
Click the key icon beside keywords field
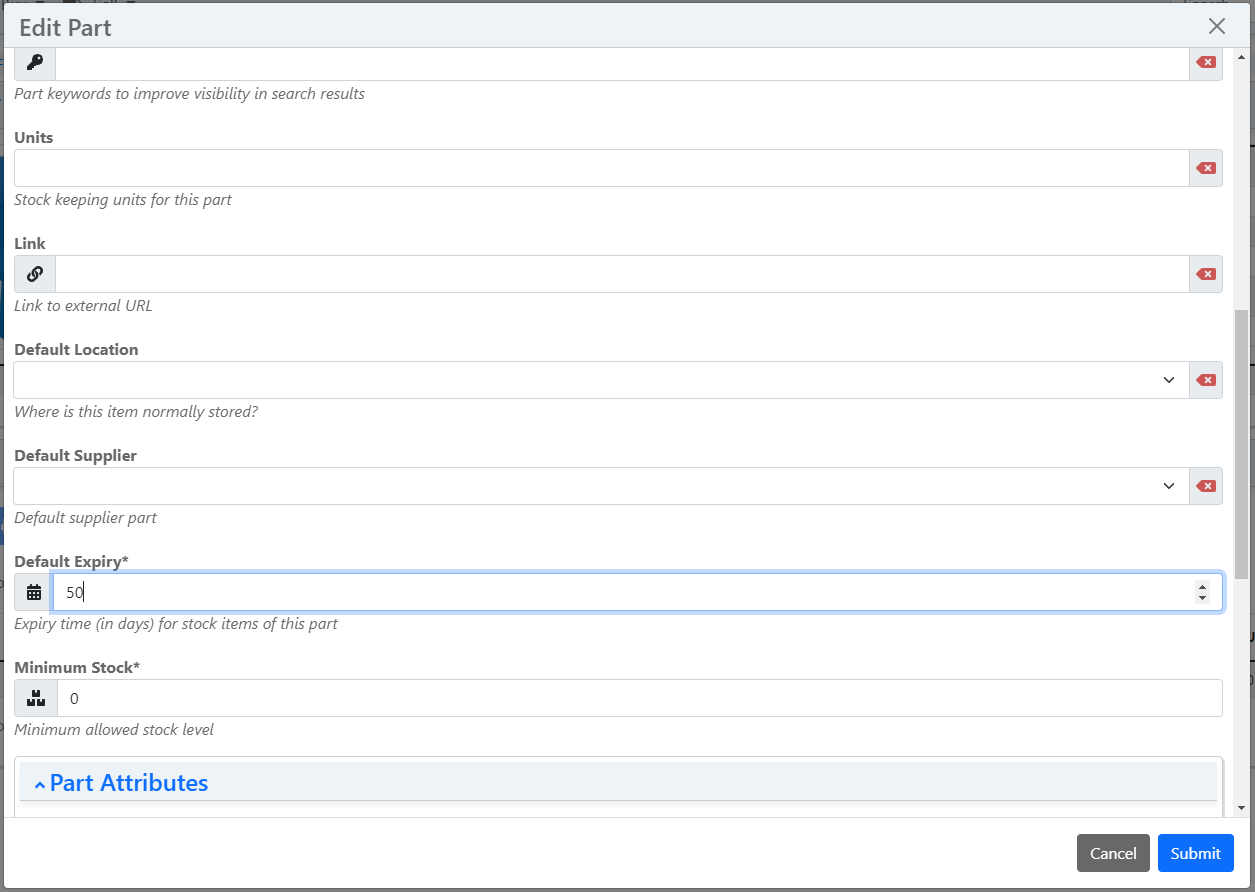pos(34,62)
